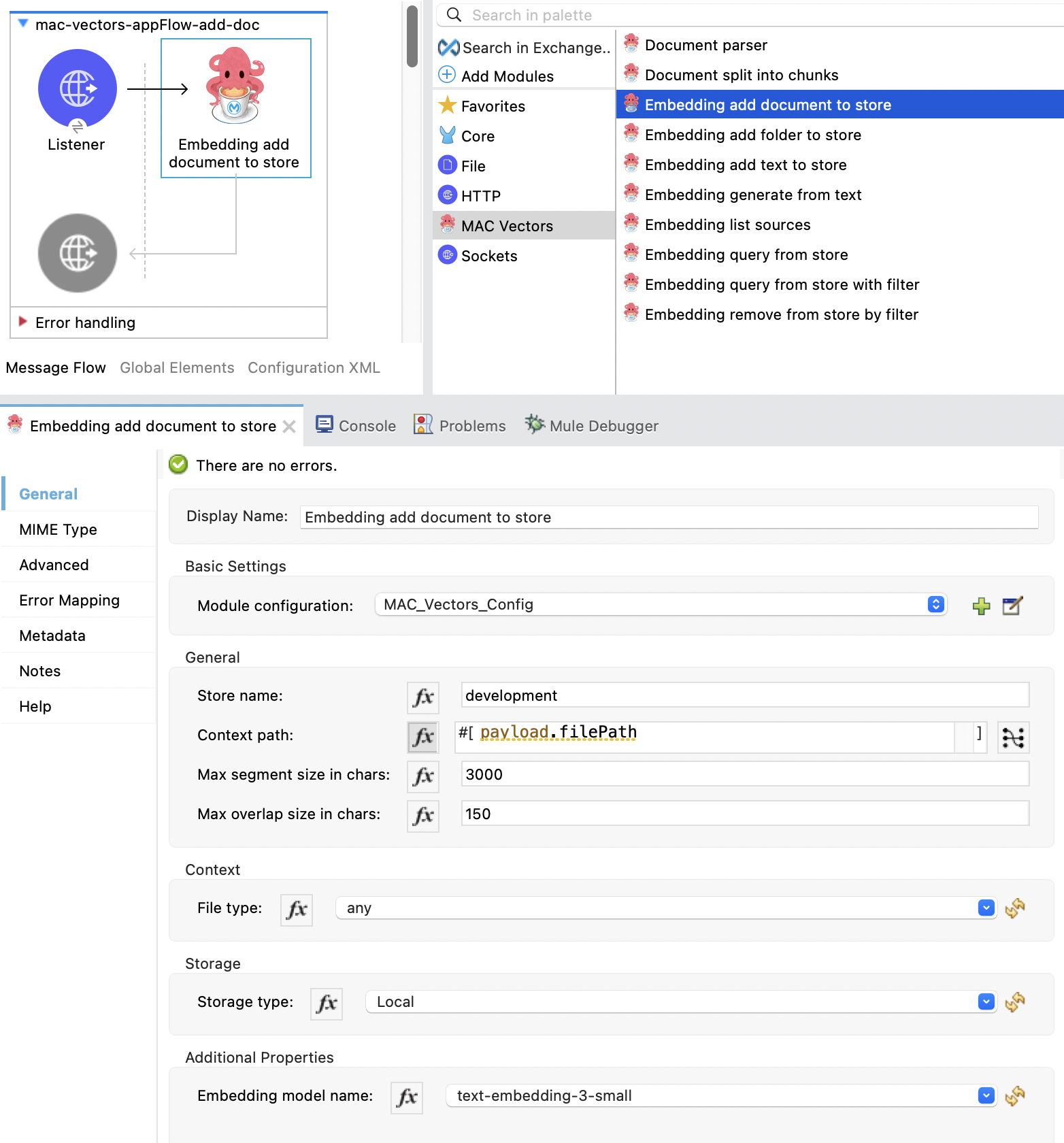Open the Sockets palette category
Screen dimensions: 1064x1143
tap(478, 256)
